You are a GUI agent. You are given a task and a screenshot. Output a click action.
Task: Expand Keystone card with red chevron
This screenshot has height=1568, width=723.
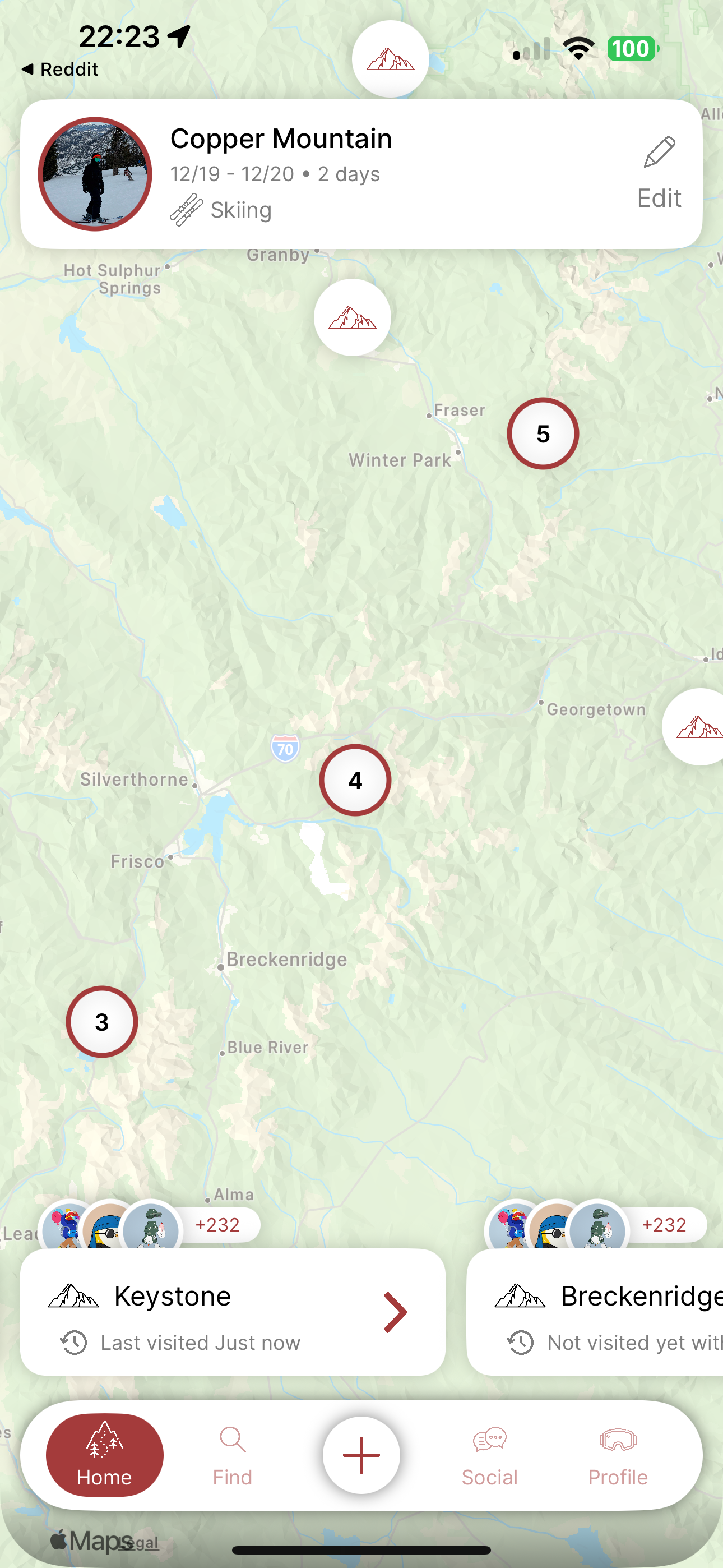(x=396, y=1313)
